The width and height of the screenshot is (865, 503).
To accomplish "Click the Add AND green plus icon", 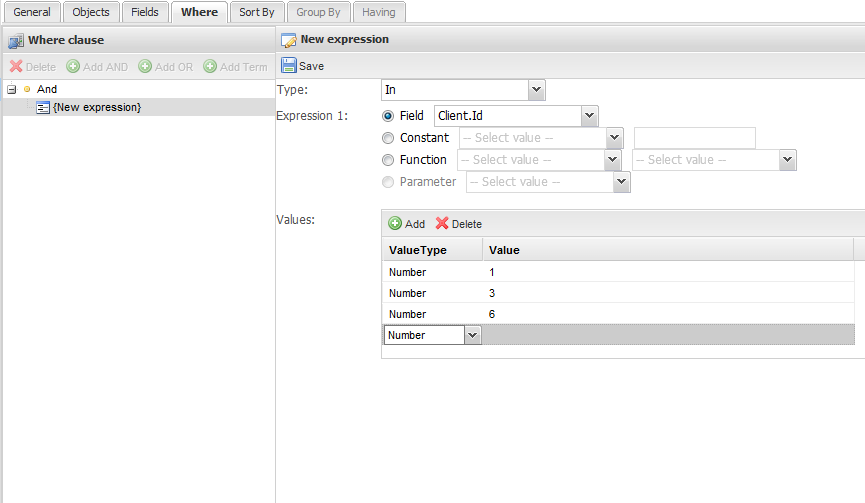I will click(x=73, y=67).
